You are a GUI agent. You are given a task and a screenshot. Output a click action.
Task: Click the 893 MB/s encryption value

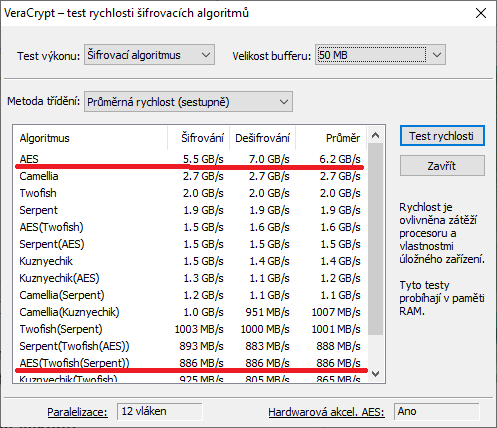(201, 346)
